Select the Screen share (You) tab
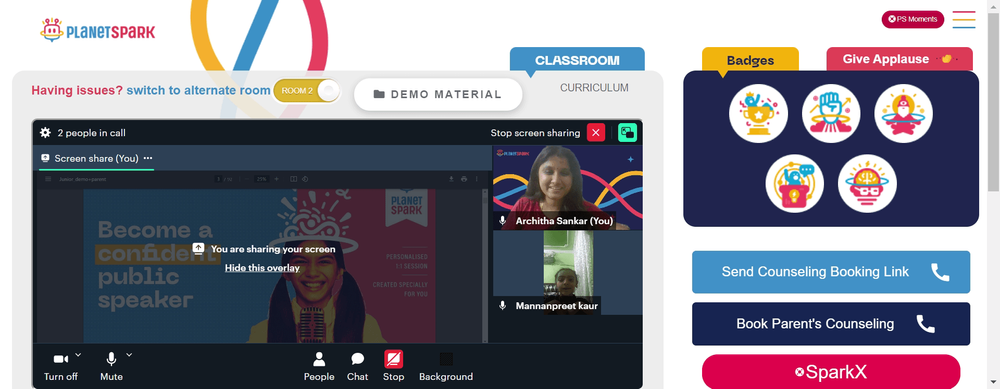1000x389 pixels. [x=96, y=158]
